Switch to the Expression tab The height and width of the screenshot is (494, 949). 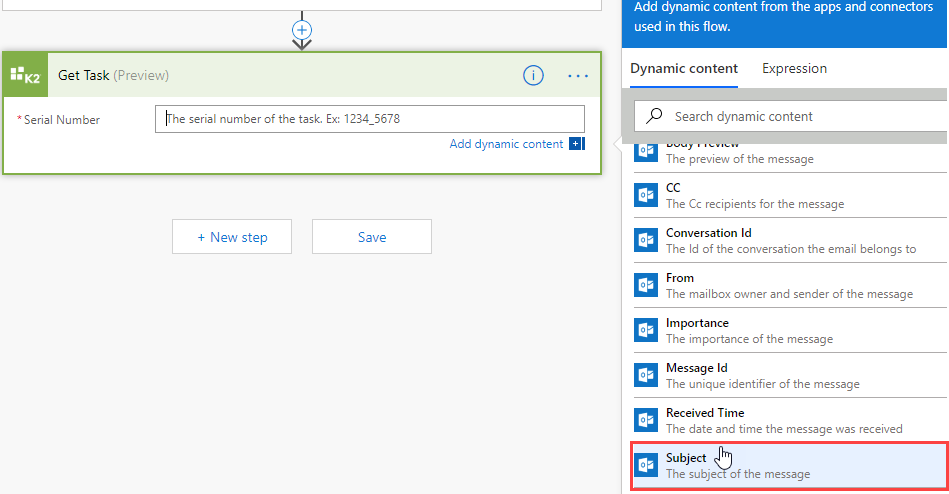(x=794, y=69)
